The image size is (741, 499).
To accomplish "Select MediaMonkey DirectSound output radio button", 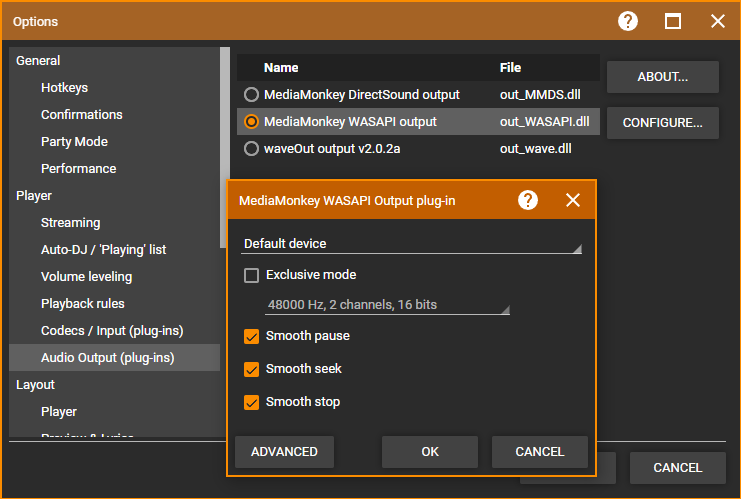I will click(x=251, y=95).
